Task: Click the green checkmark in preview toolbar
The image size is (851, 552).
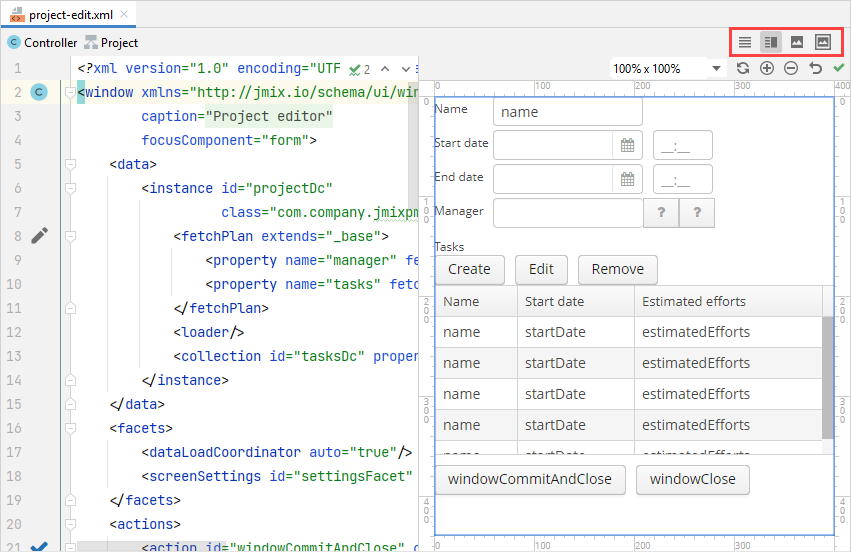Action: (839, 68)
